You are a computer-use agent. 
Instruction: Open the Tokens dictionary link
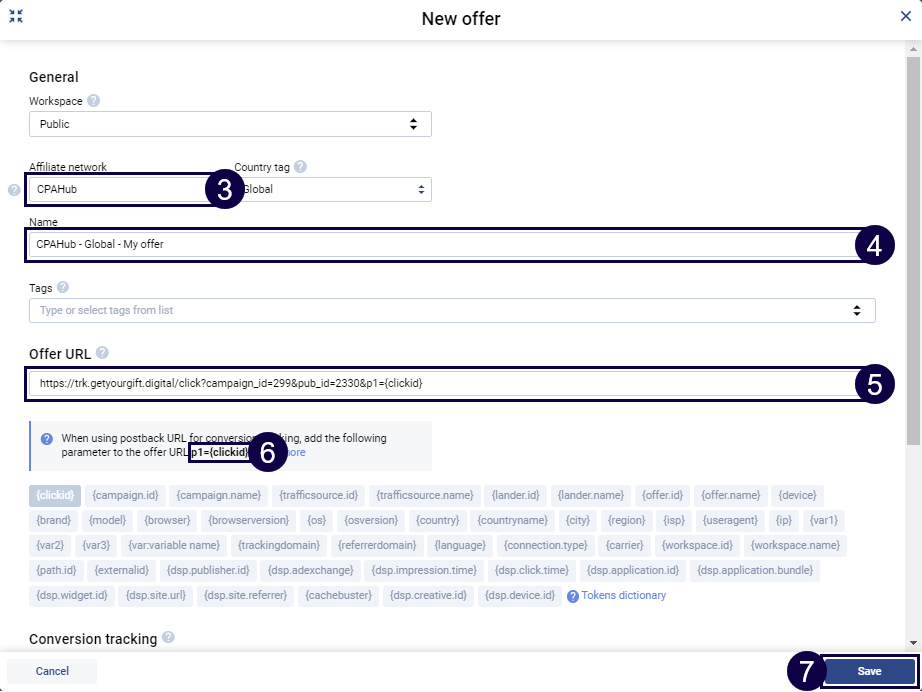pos(623,596)
